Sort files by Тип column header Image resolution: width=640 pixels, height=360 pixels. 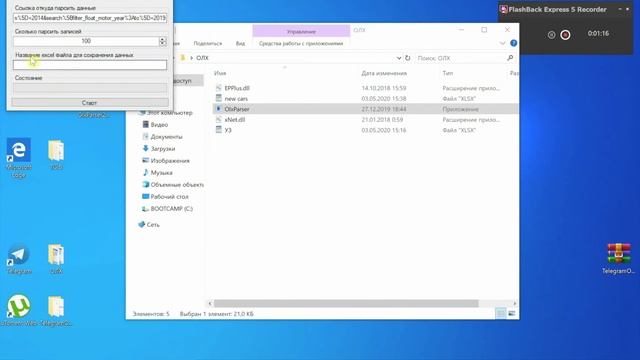[448, 73]
